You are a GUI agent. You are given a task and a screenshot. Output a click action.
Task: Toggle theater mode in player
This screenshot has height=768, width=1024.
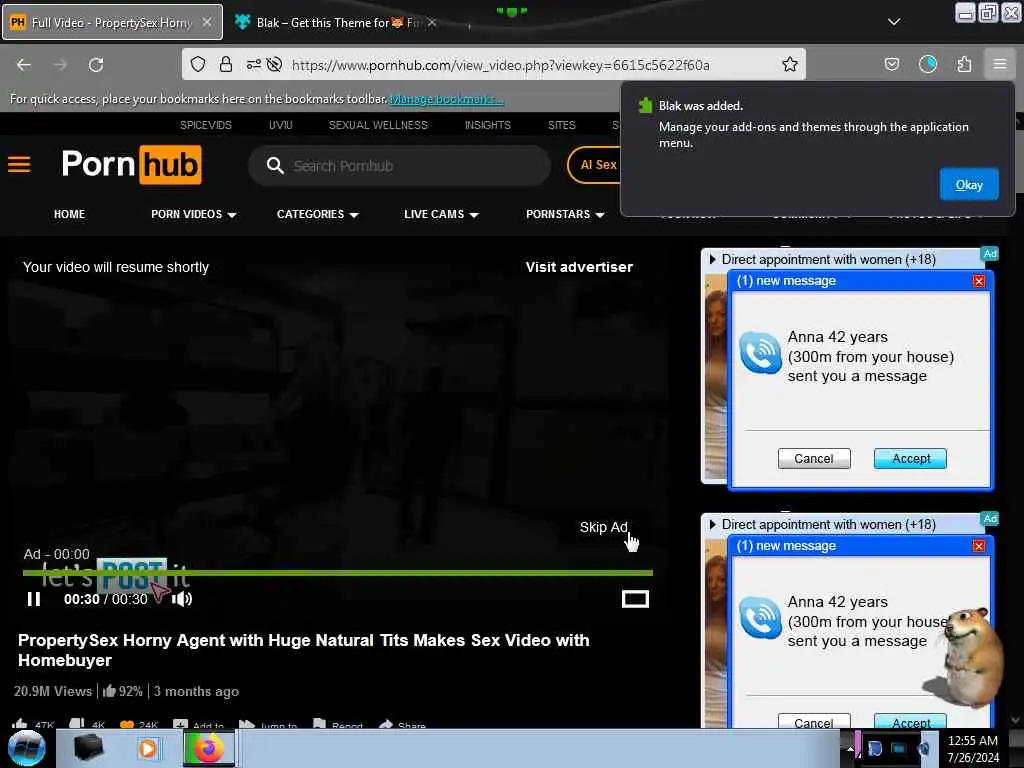point(635,599)
